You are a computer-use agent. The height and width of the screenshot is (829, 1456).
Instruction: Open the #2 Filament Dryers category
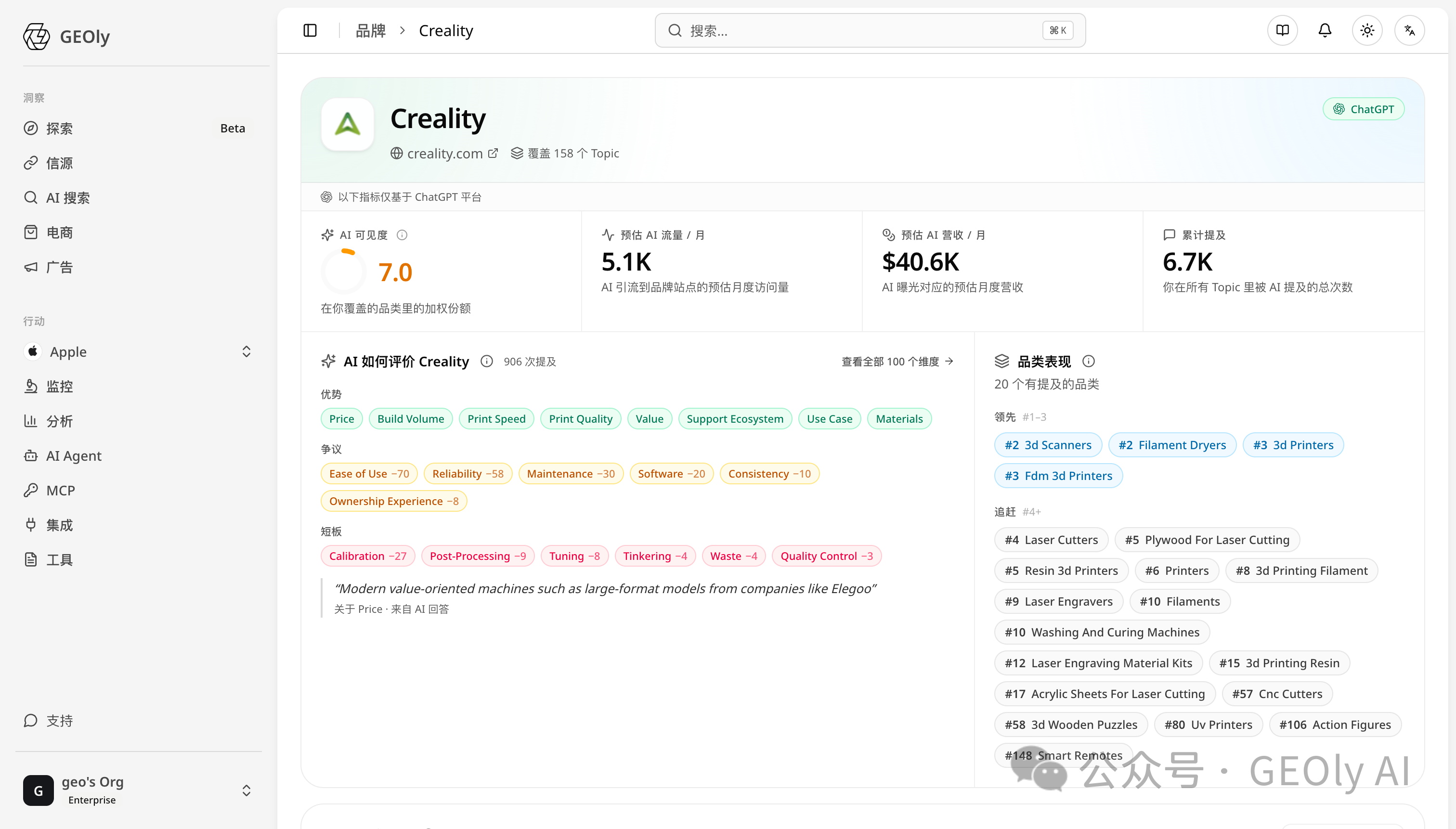(1172, 445)
